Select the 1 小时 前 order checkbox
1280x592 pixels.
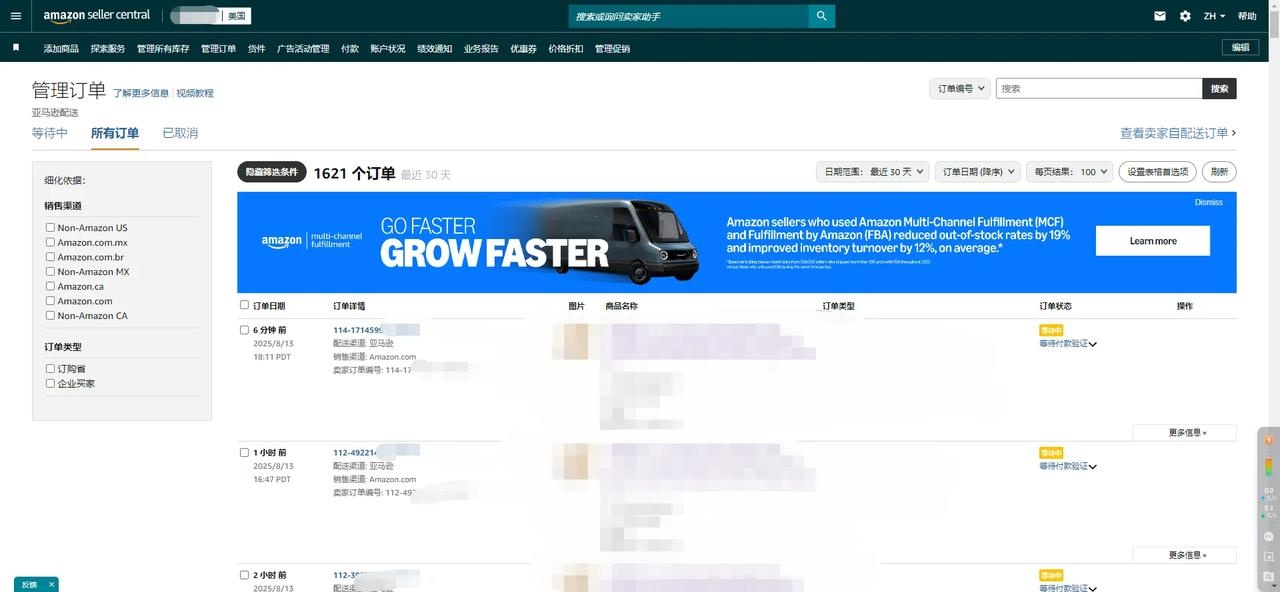coord(244,452)
